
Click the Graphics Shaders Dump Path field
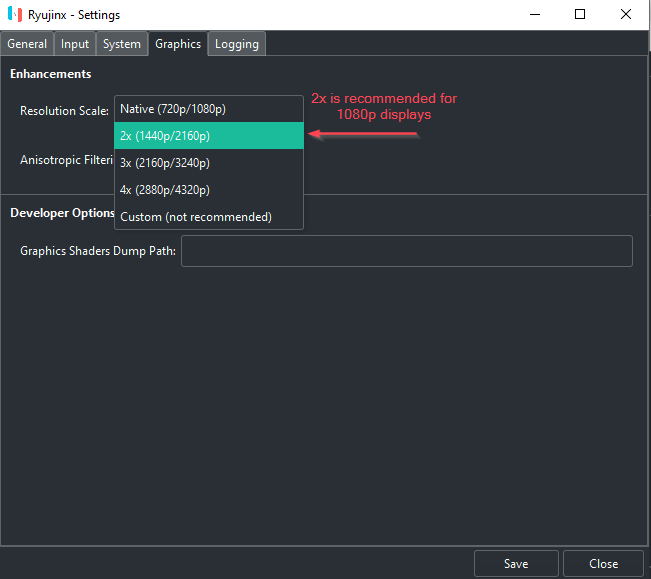tap(406, 251)
